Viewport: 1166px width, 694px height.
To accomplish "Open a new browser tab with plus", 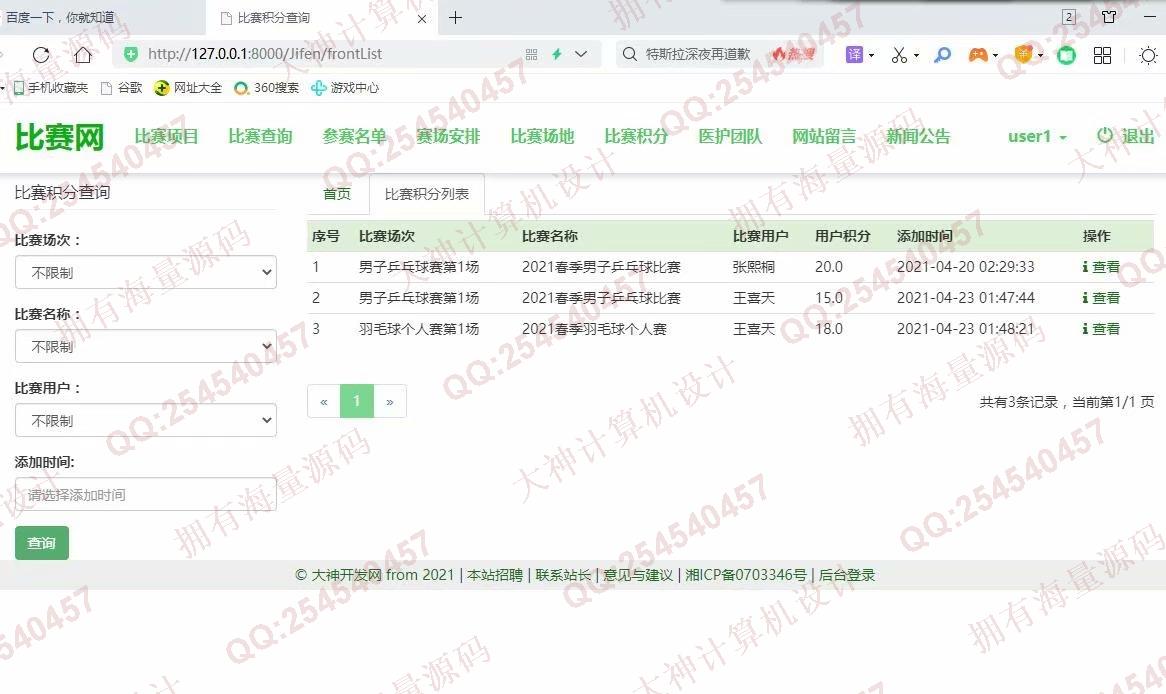I will (x=455, y=17).
